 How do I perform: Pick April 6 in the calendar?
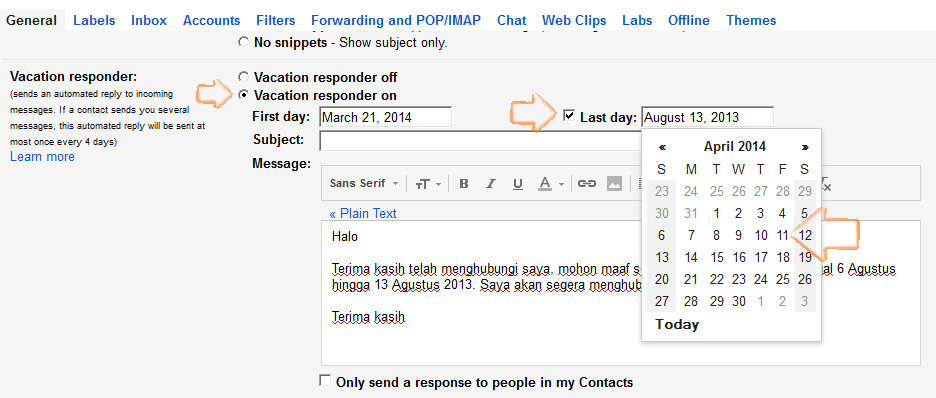point(661,236)
